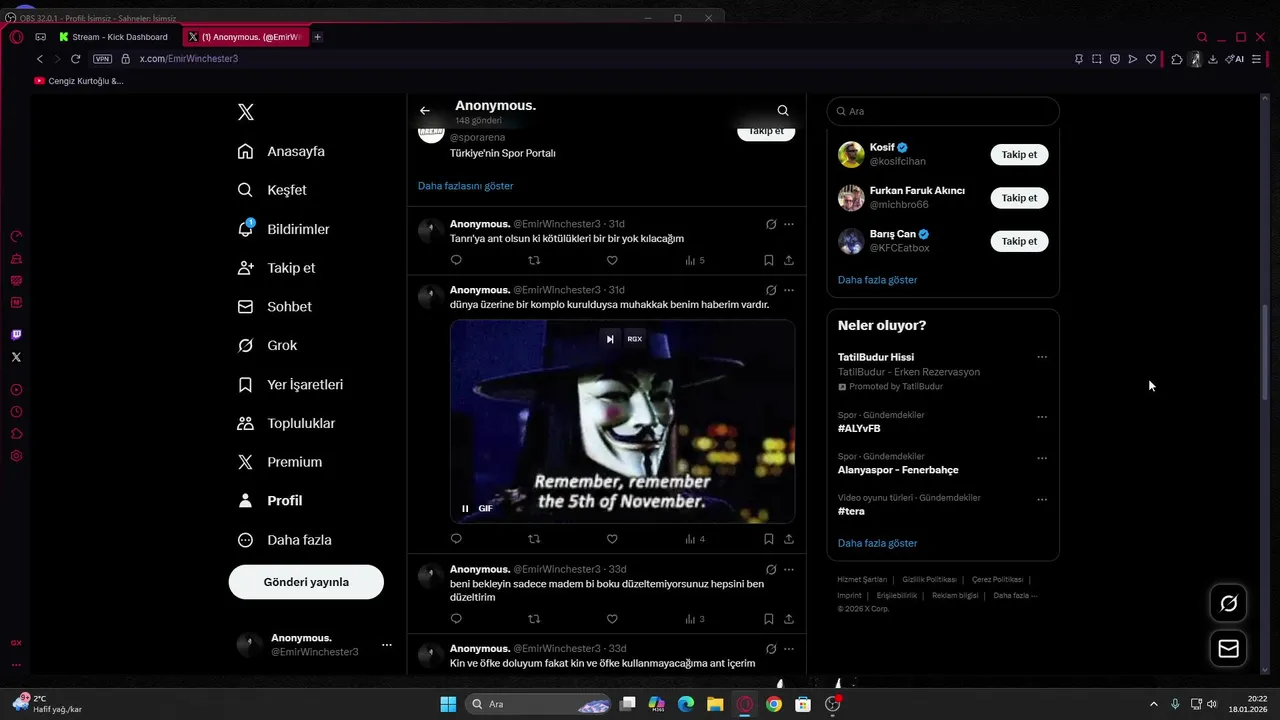Open Yer İşaretleri bookmarks
This screenshot has height=720, width=1280.
point(290,385)
